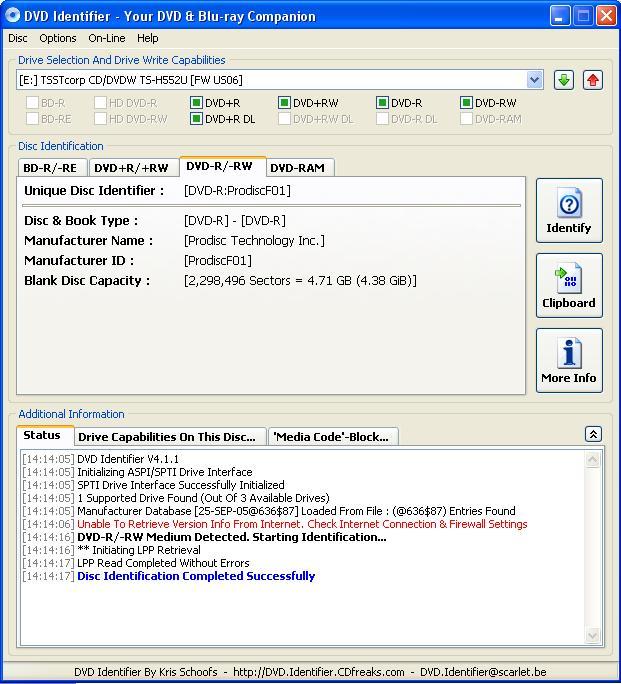The image size is (621, 684).
Task: Click 'DVD-R/-RW Medium Detected' log line
Action: (232, 537)
